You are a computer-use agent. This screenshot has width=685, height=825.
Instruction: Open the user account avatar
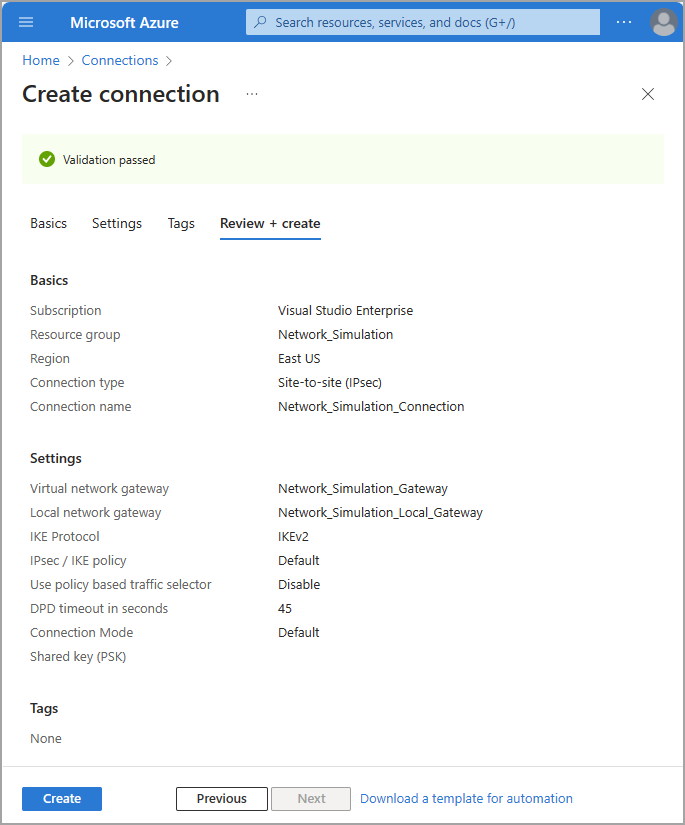click(x=663, y=22)
